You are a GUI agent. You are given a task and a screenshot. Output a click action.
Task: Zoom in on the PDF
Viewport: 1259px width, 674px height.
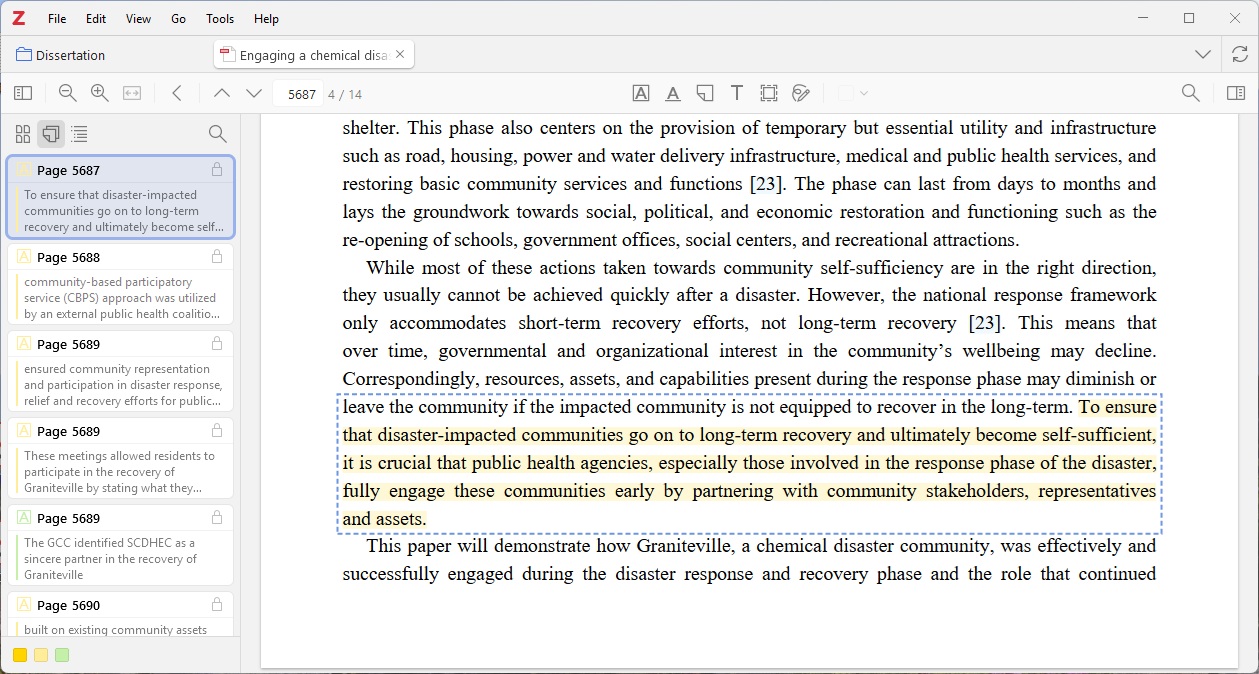pyautogui.click(x=100, y=93)
